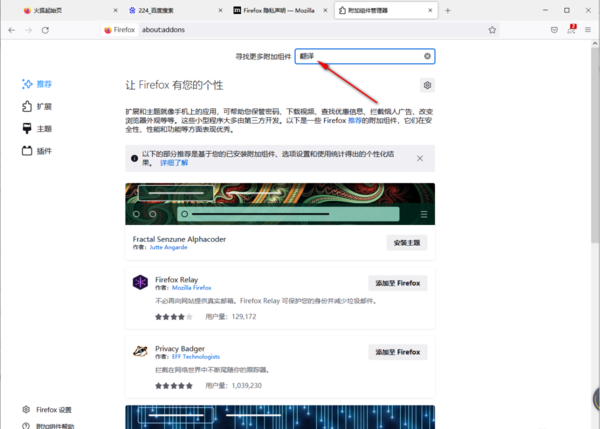Close the Firefox 隐私声明 tab

[325, 10]
